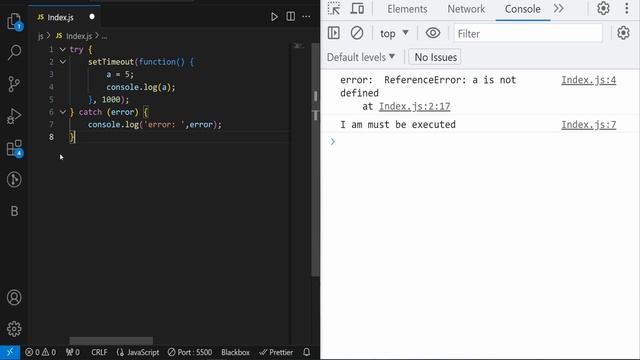640x360 pixels.
Task: Open the Extensions view
Action: point(14,148)
